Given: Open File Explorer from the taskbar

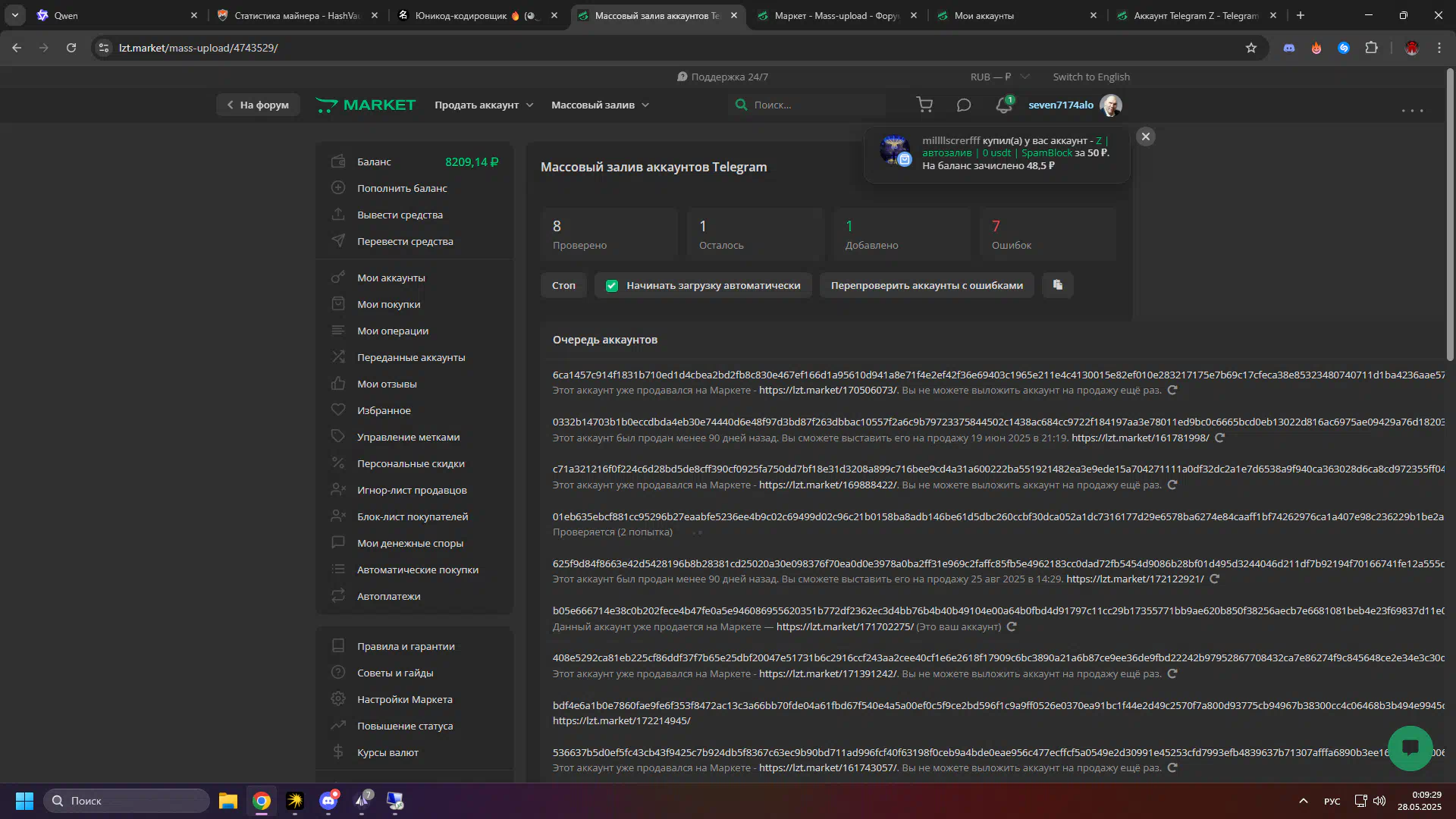Looking at the screenshot, I should tap(228, 801).
